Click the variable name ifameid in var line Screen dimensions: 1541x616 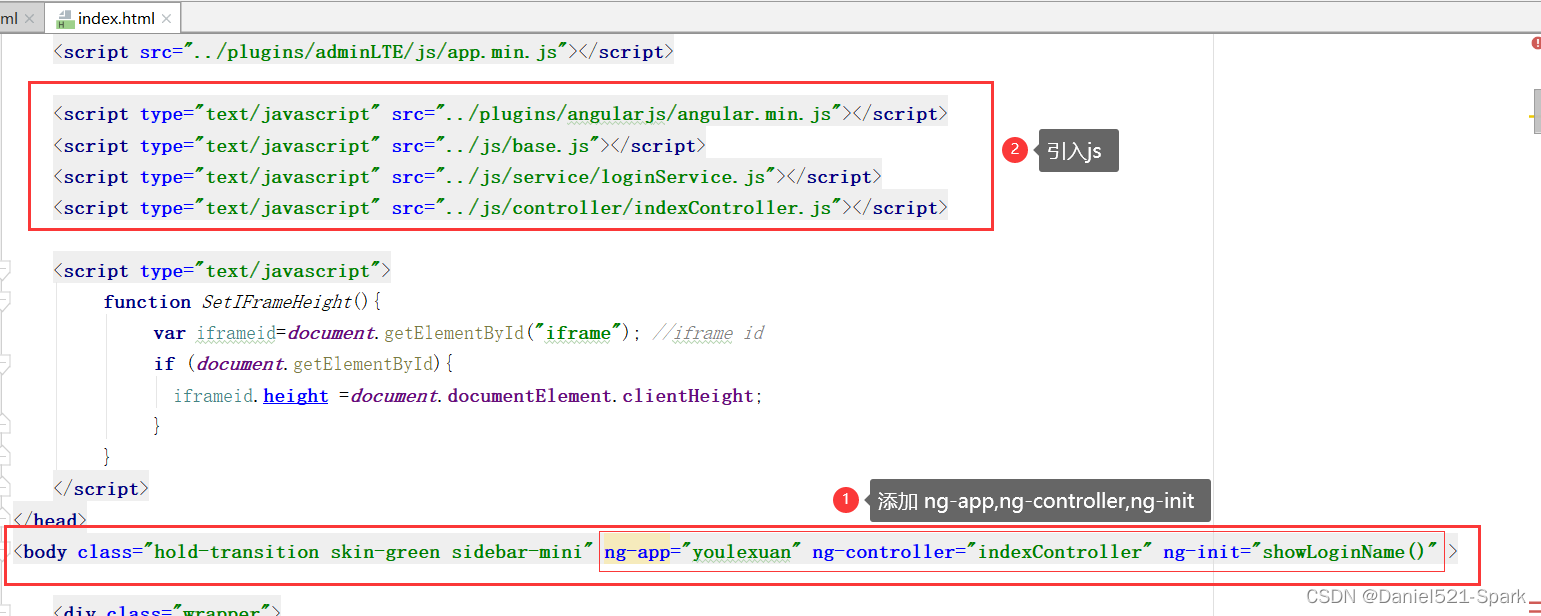tap(236, 333)
